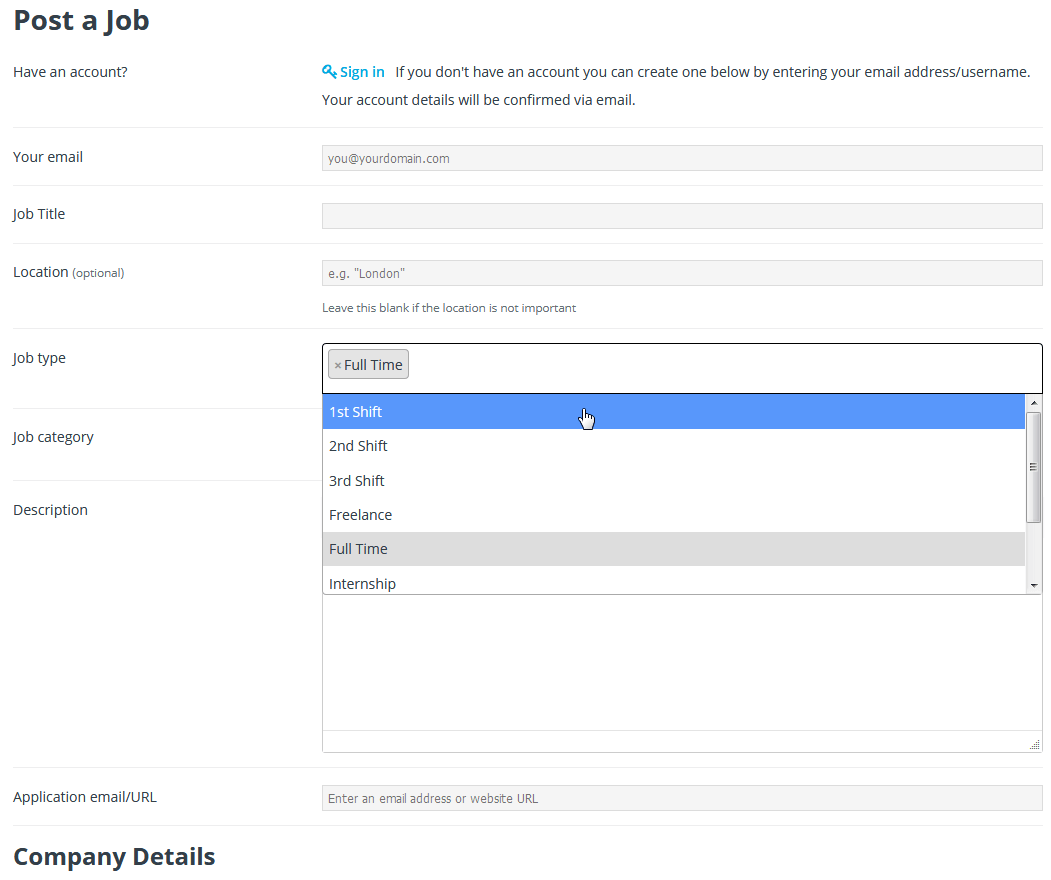
Task: Pick the 3rd Shift option
Action: 673,481
